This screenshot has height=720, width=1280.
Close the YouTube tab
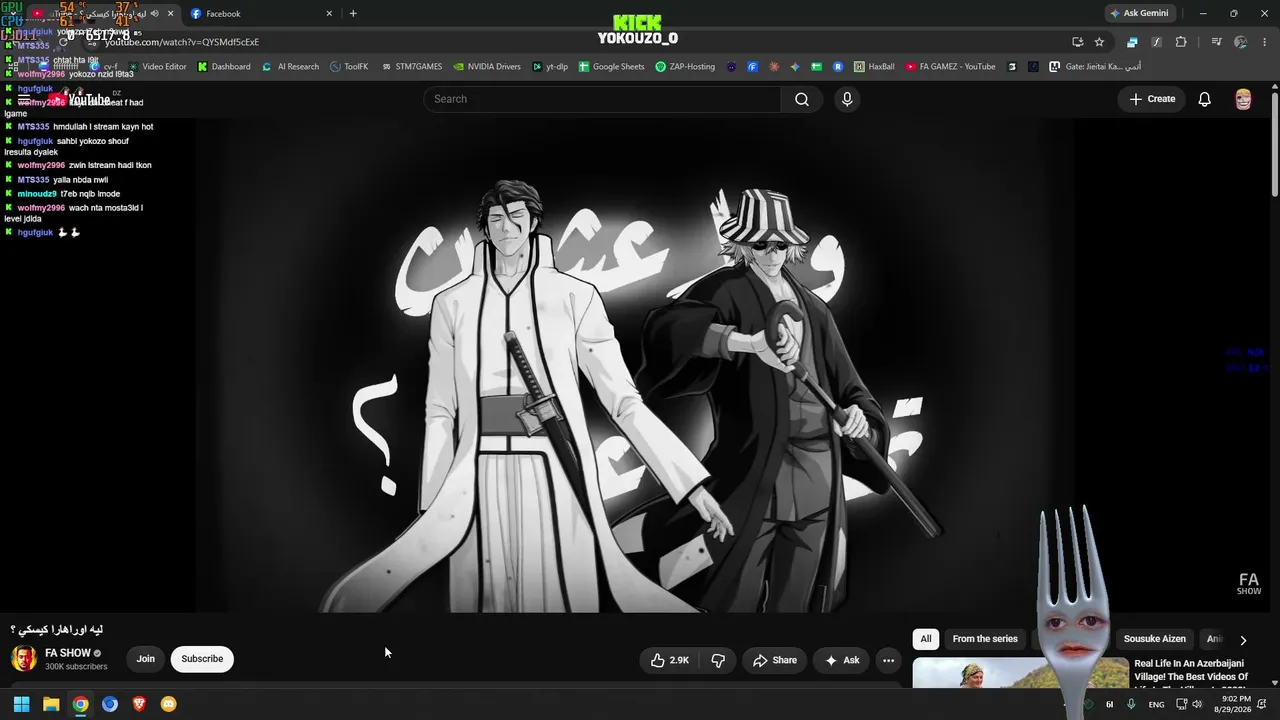tap(170, 14)
